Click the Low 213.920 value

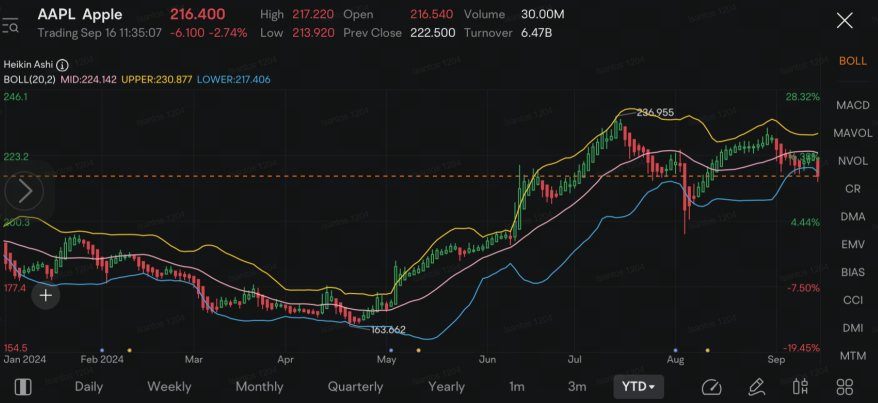(313, 33)
